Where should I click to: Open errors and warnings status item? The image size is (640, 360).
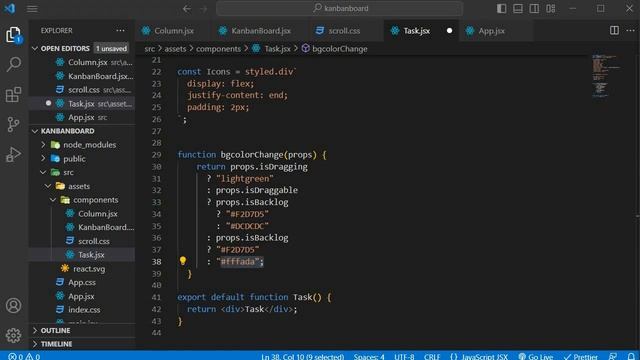[x=24, y=356]
